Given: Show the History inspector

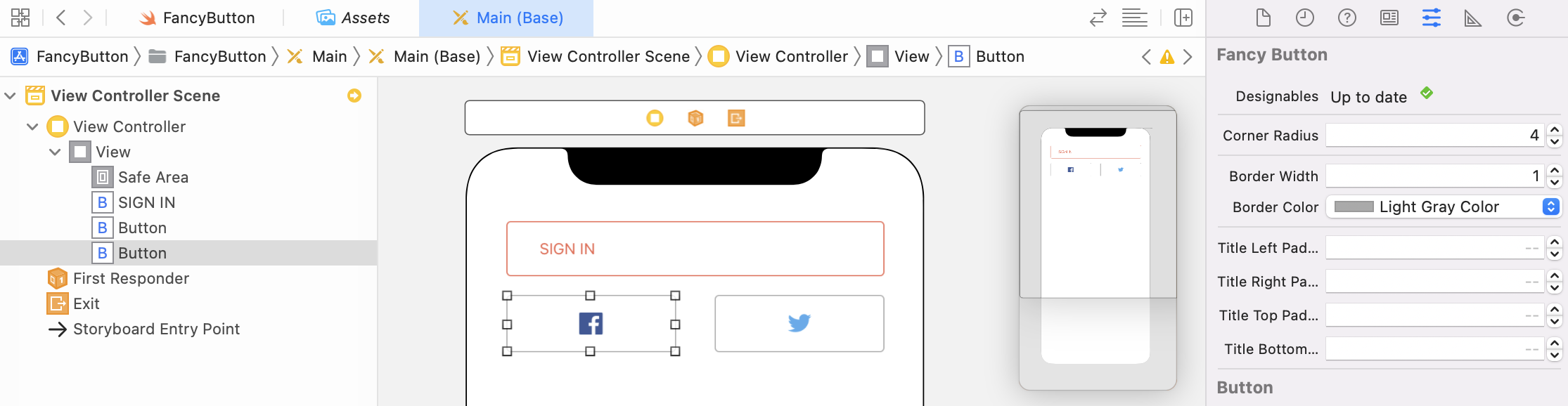Looking at the screenshot, I should (x=1304, y=18).
